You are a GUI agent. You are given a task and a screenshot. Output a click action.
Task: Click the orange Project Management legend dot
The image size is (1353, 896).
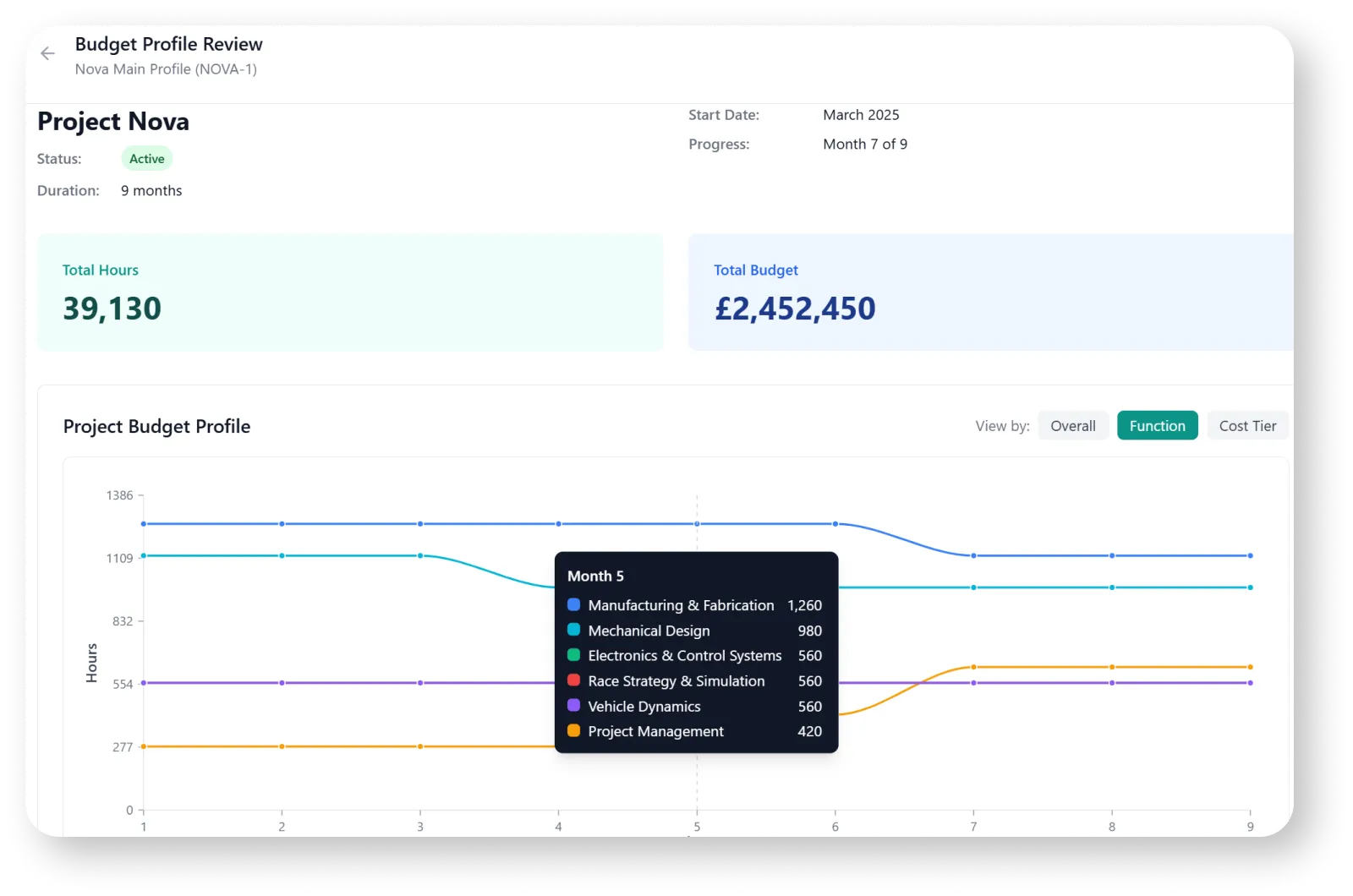(x=572, y=731)
